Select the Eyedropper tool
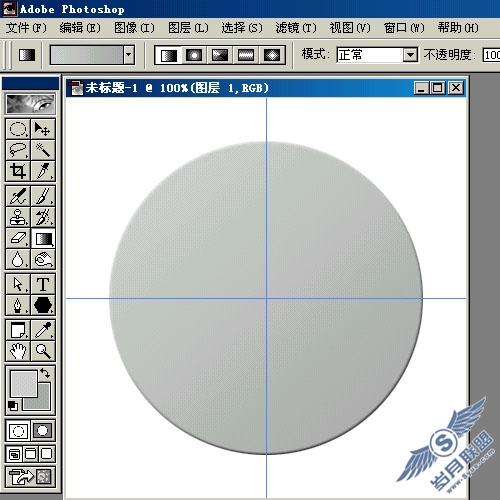The image size is (500, 500). (43, 330)
